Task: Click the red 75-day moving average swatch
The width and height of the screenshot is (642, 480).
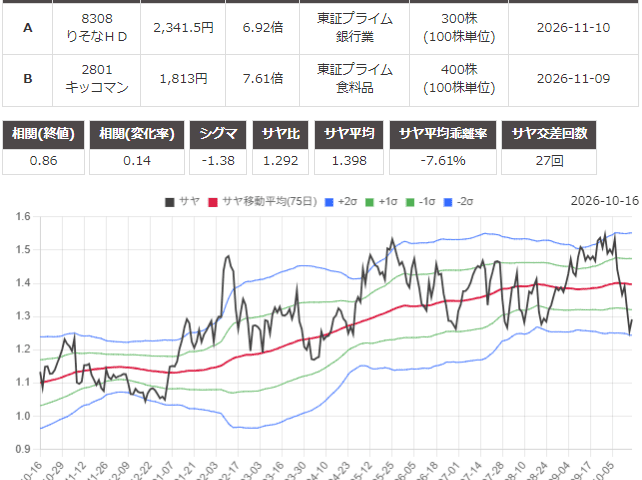Action: (x=213, y=202)
